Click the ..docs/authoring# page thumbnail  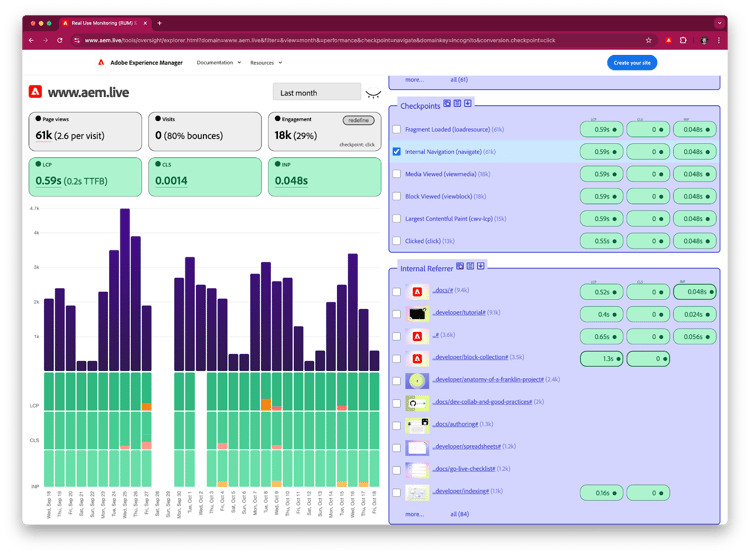tap(417, 425)
